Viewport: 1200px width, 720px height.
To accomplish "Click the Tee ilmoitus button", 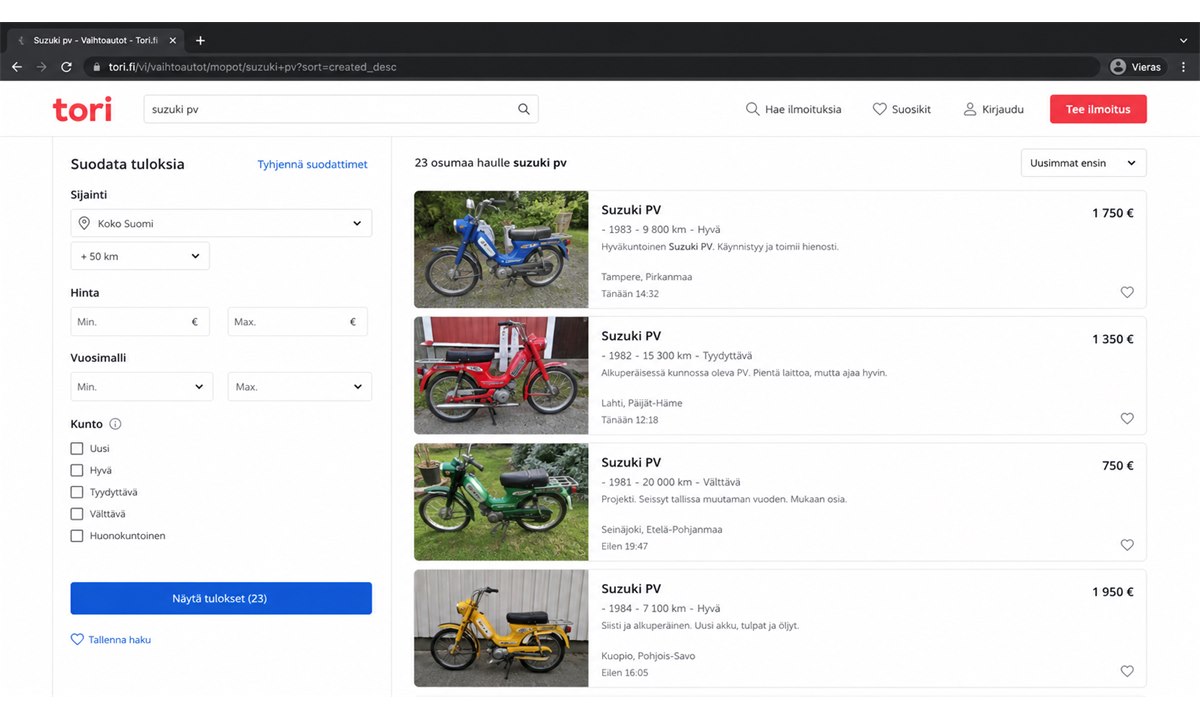I will click(1098, 109).
